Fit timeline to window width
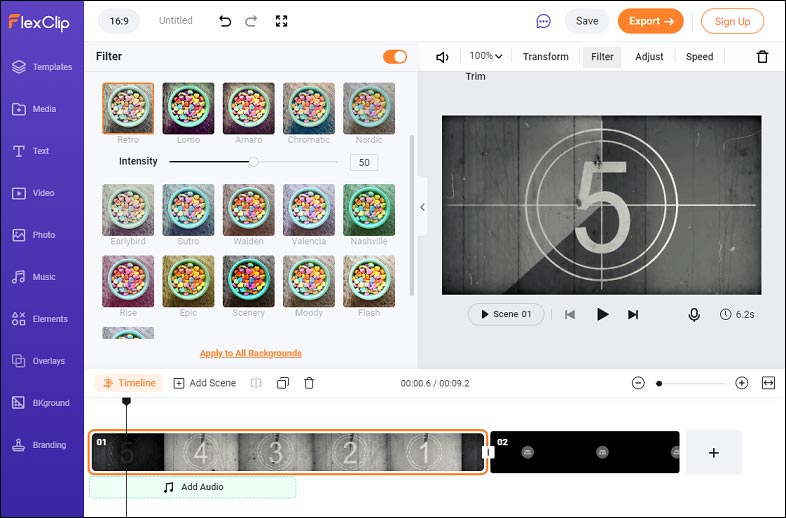 pyautogui.click(x=768, y=383)
